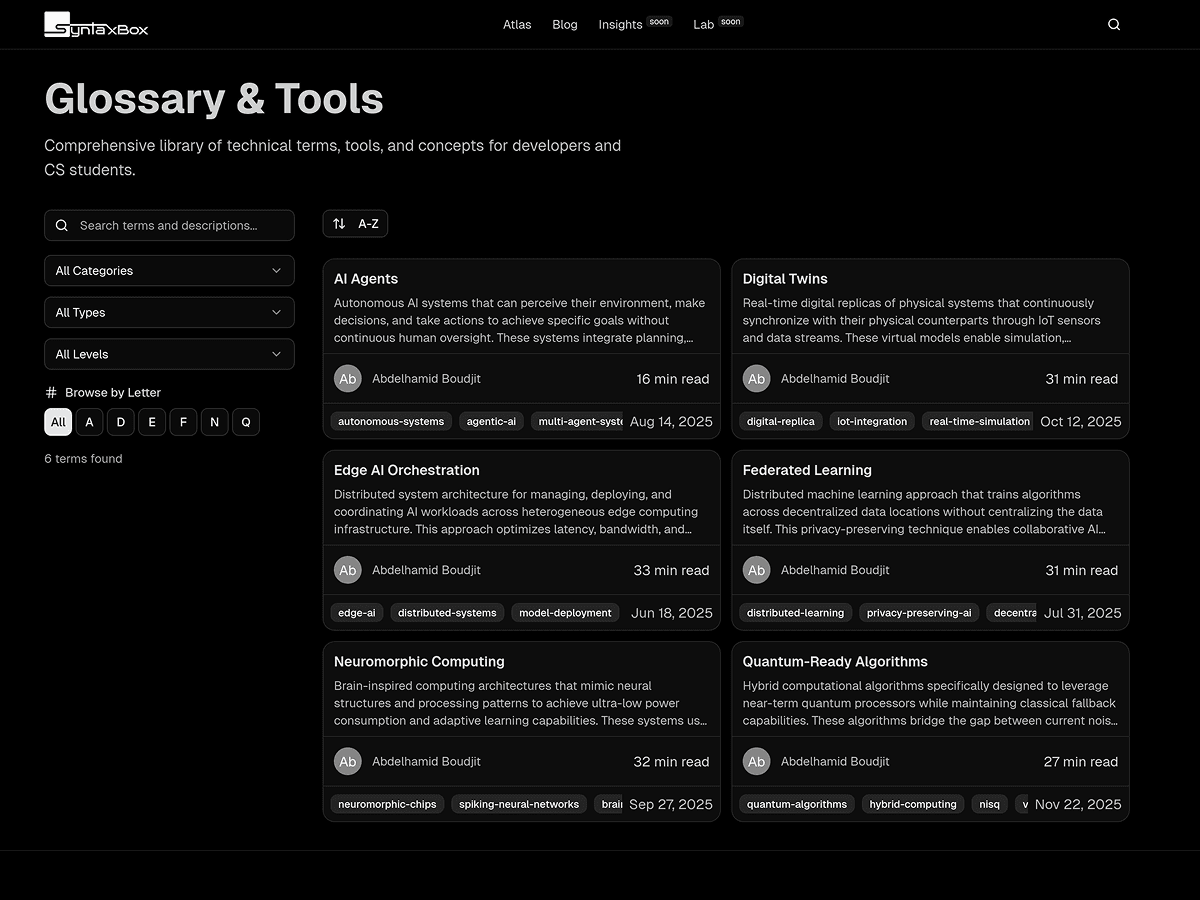Click the 'spiking-neural-networks' tag
Screen dimensions: 1200x900
pos(519,804)
